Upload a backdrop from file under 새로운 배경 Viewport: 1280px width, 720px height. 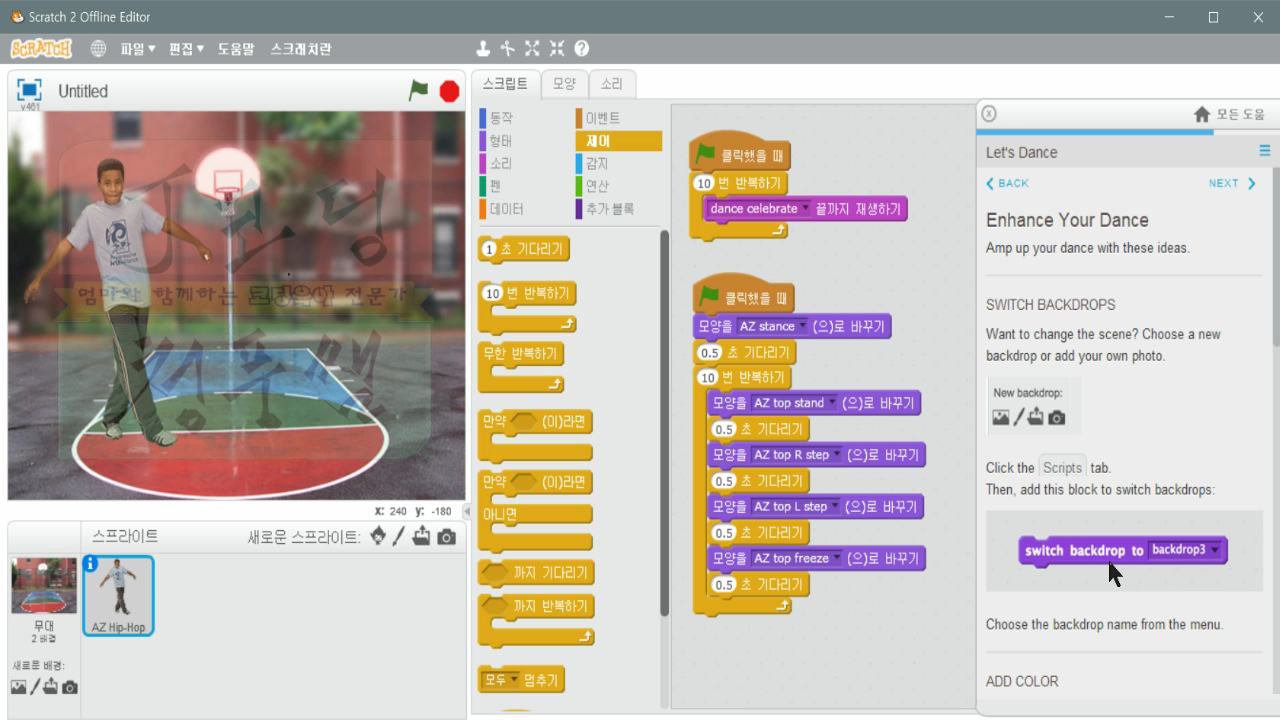(51, 687)
